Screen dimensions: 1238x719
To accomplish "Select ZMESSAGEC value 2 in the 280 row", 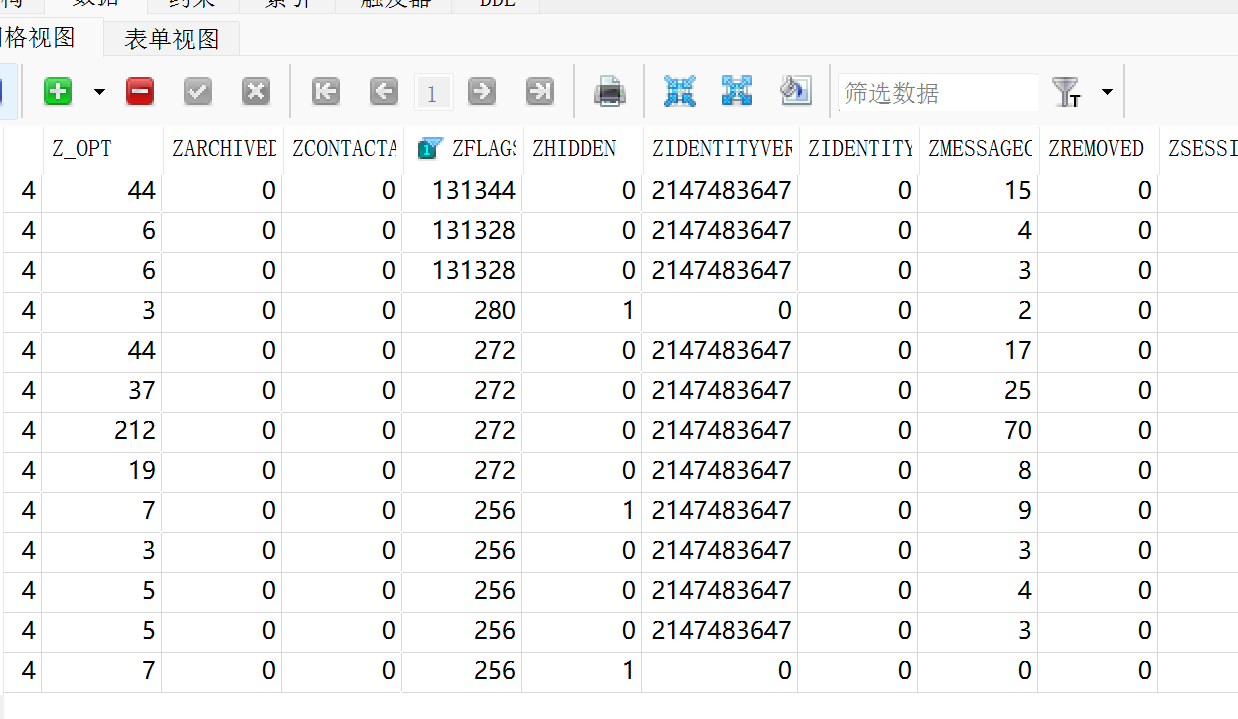I will coord(978,310).
